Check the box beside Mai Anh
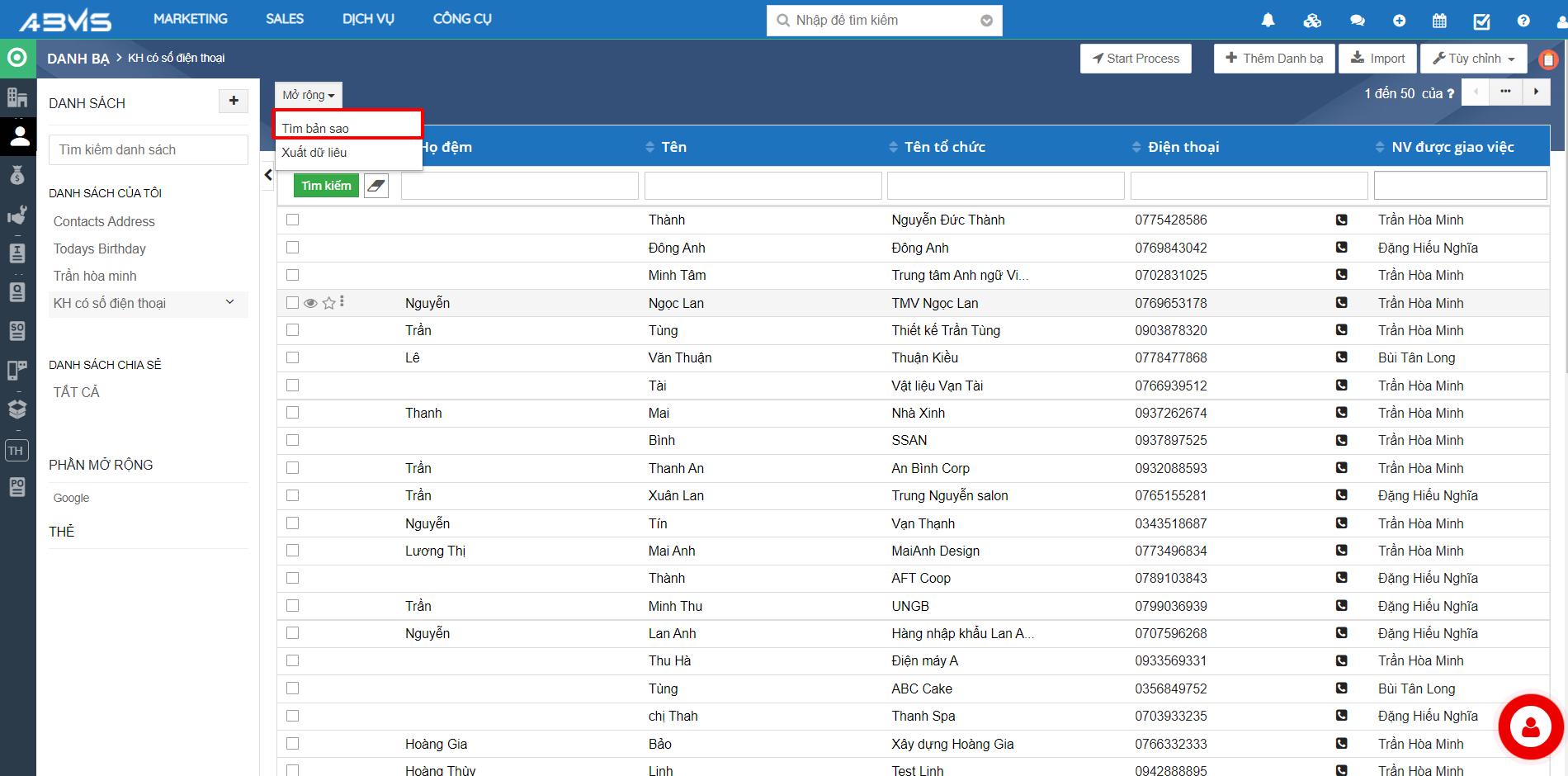Screen dimensions: 1568x776 (292, 551)
